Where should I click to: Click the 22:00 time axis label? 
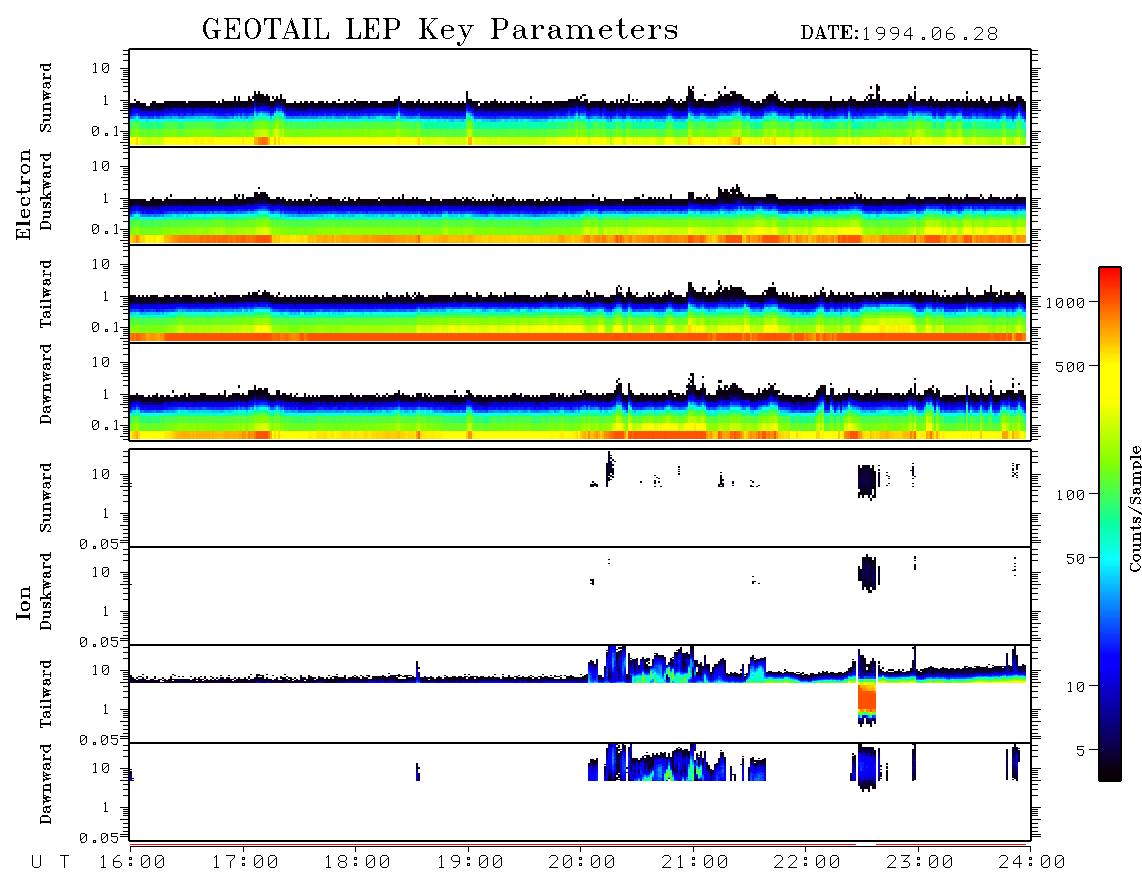807,862
